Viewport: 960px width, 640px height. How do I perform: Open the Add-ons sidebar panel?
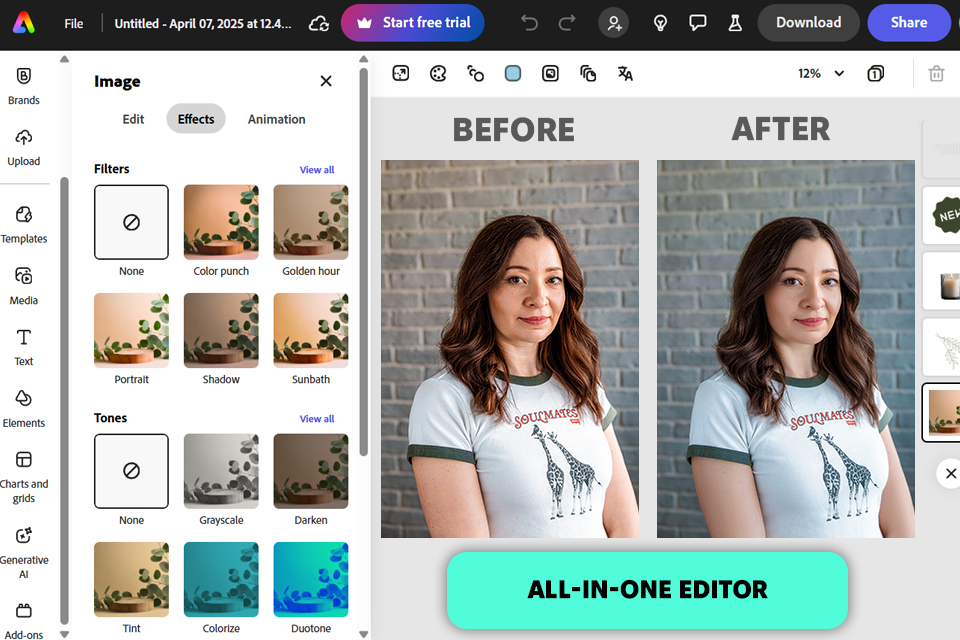24,621
